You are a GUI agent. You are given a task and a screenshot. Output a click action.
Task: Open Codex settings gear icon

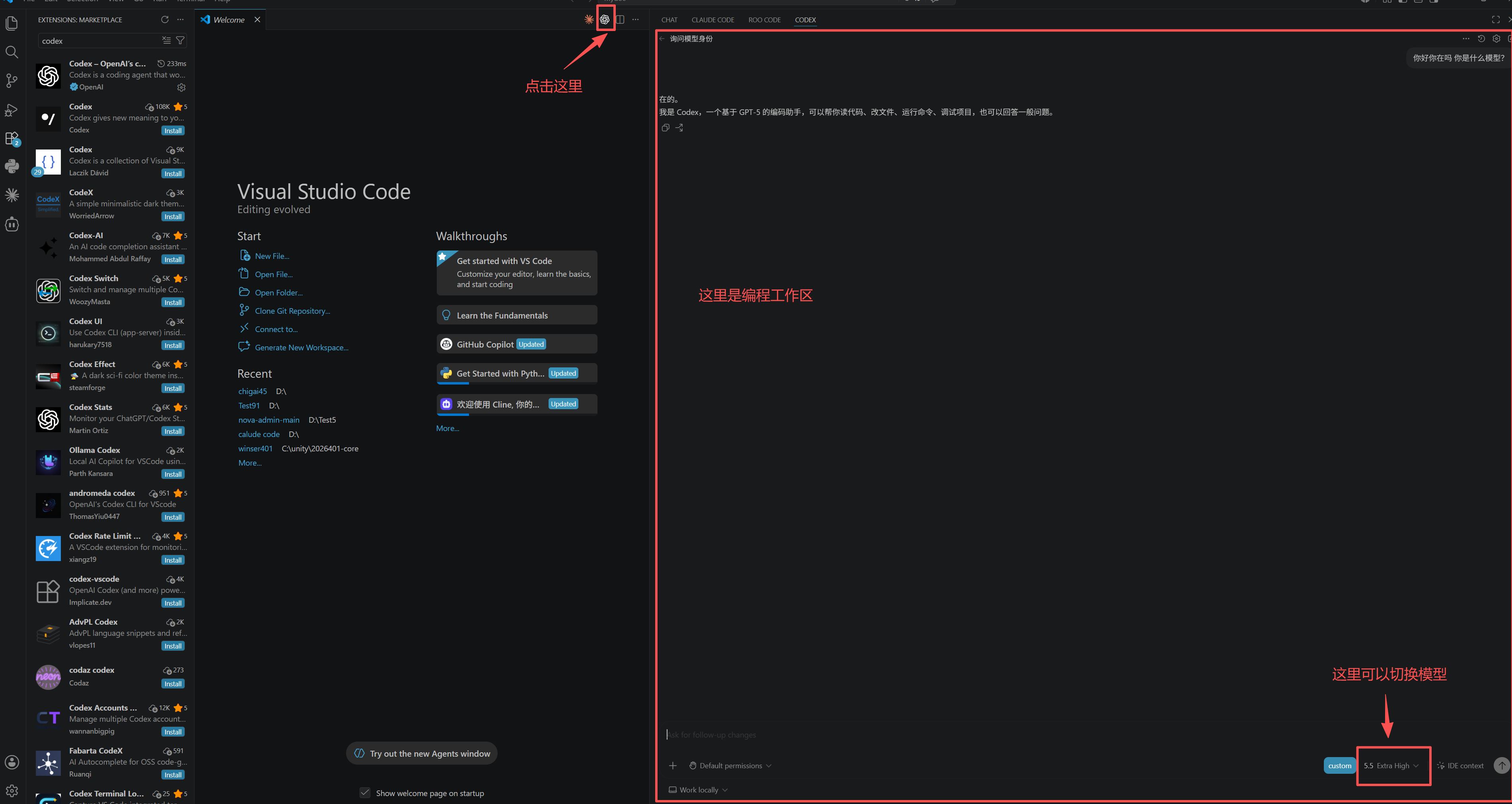(1496, 39)
